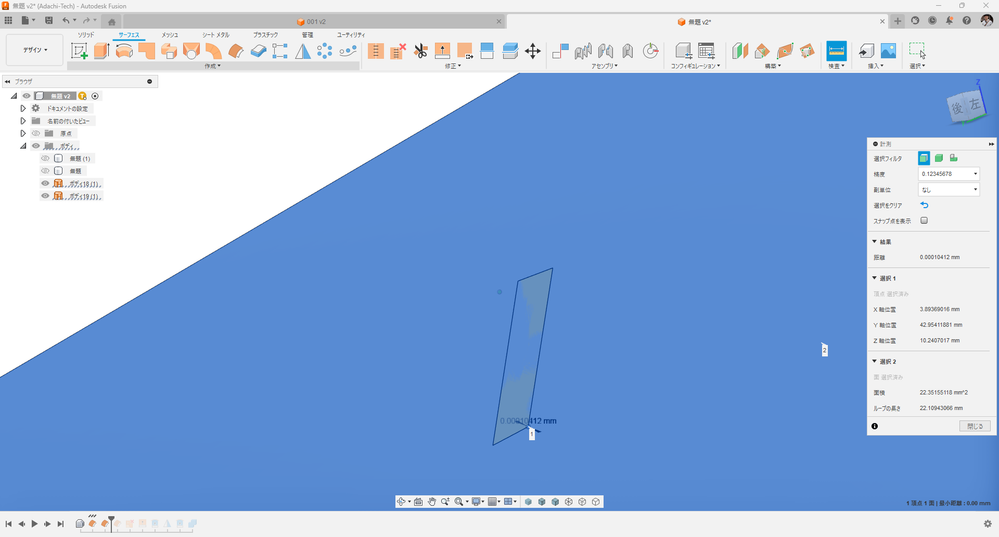
Task: Click the window selection tool icon
Action: [x=917, y=51]
